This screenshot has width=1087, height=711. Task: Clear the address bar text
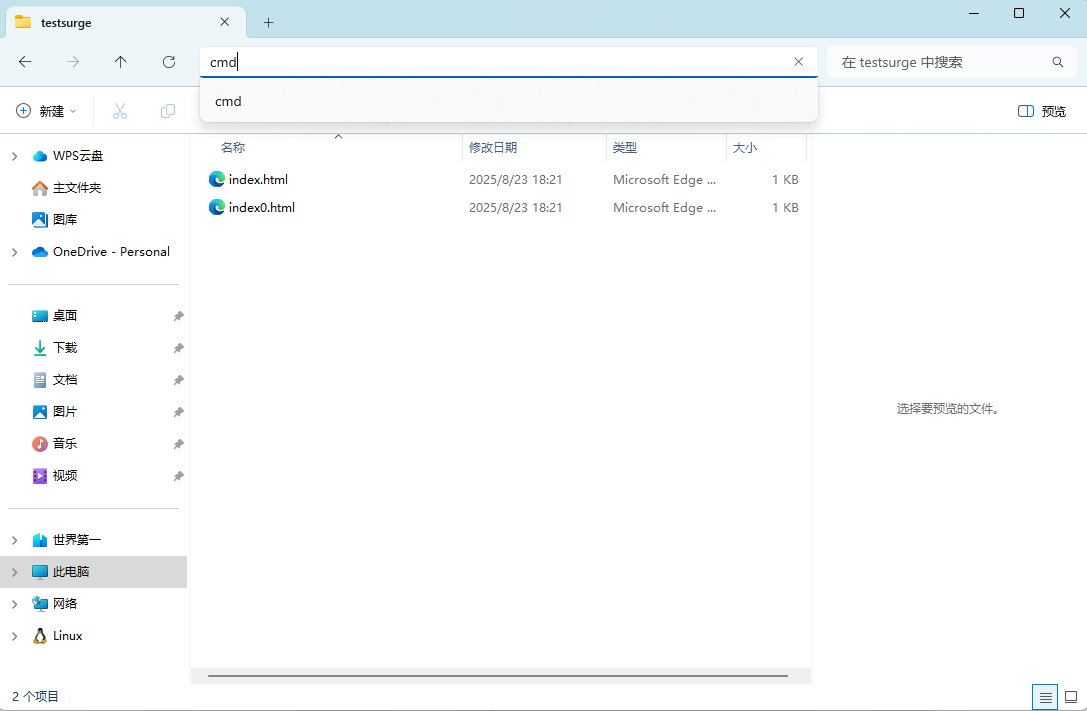click(798, 62)
